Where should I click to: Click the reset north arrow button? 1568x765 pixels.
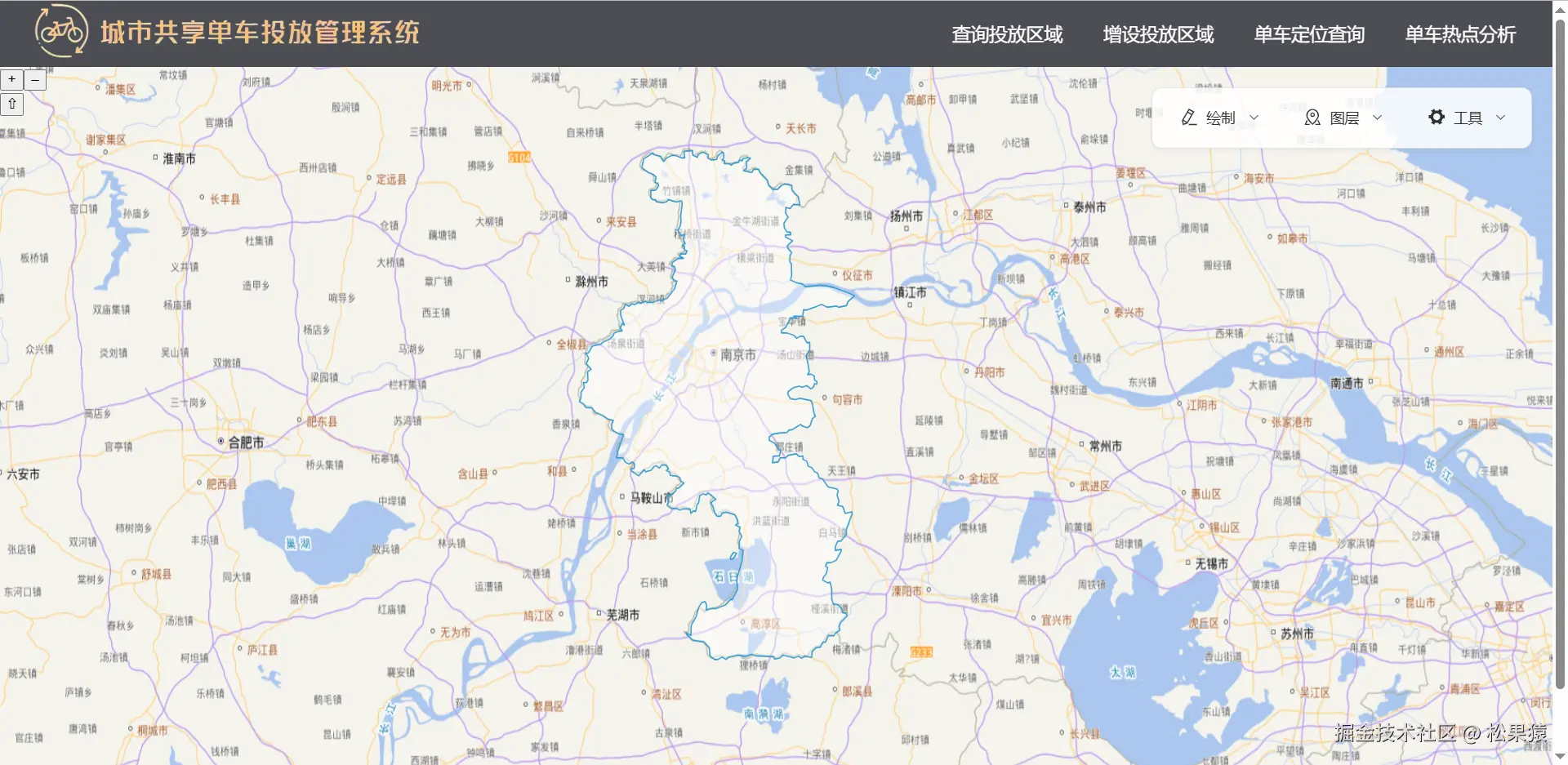pos(12,104)
